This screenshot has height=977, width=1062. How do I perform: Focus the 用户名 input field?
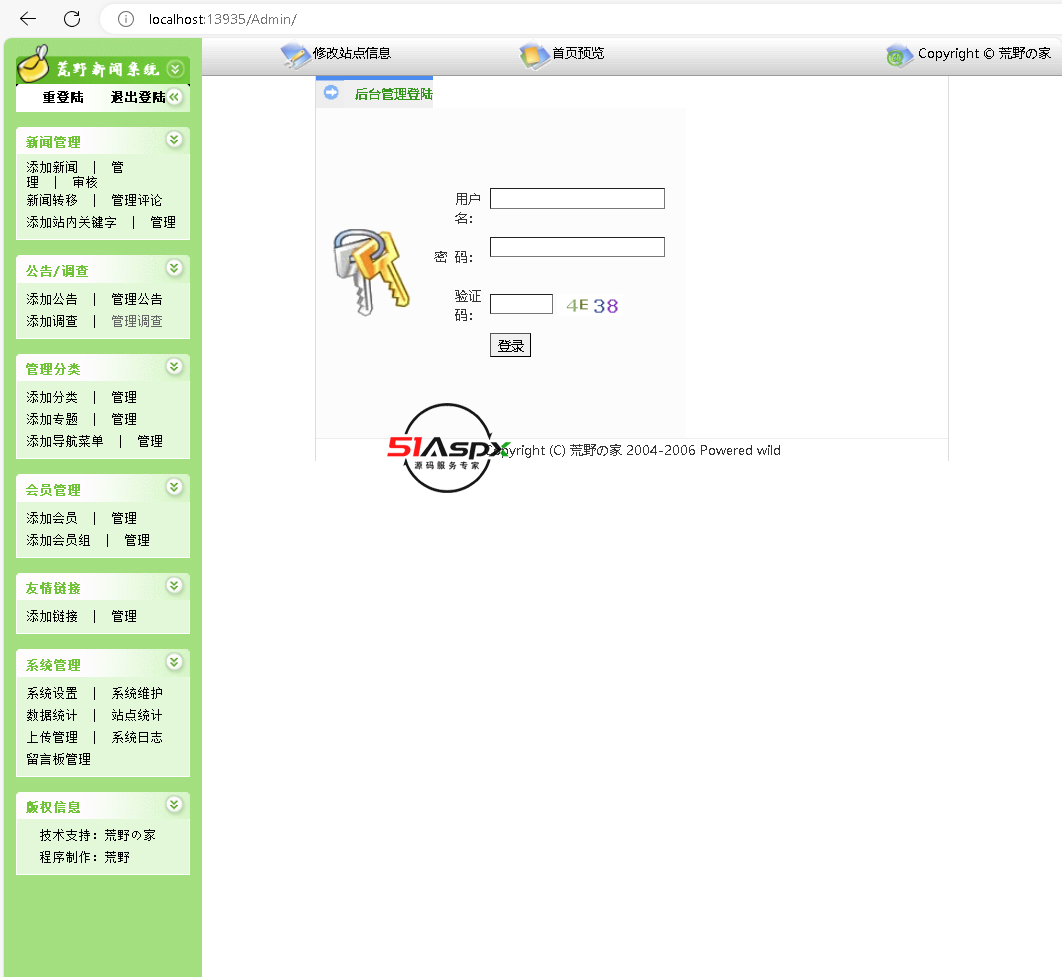577,198
